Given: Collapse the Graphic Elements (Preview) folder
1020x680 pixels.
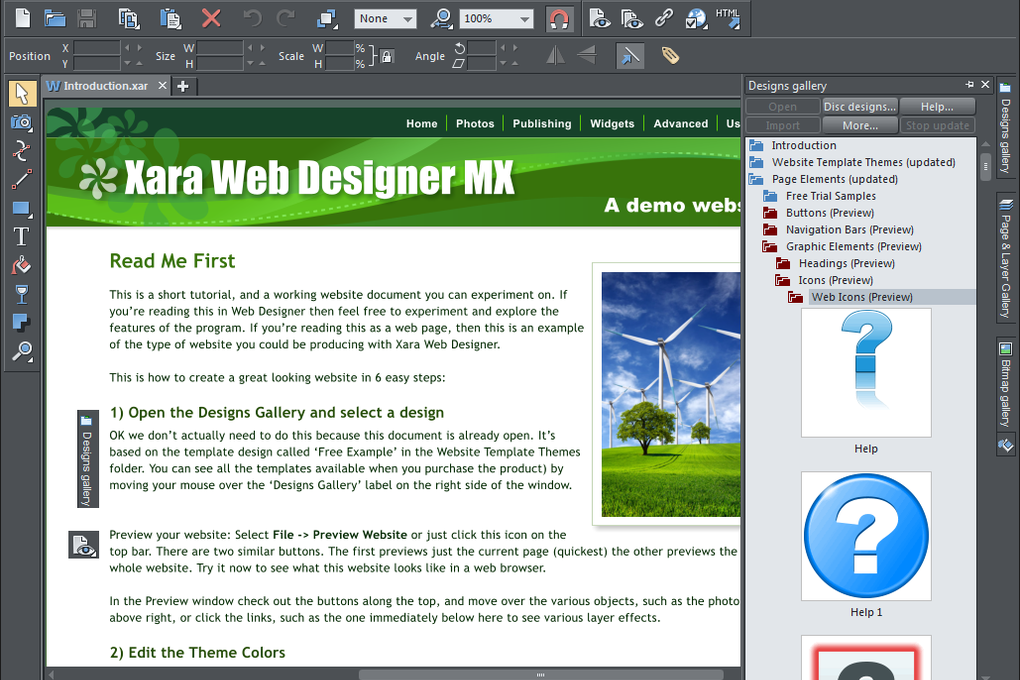Looking at the screenshot, I should 770,247.
